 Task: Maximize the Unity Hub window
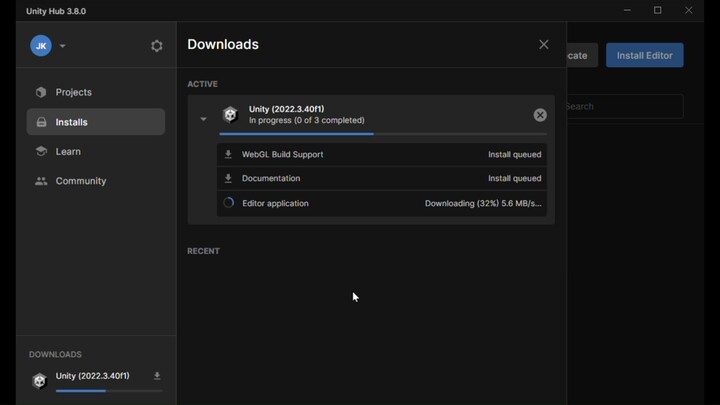point(658,10)
